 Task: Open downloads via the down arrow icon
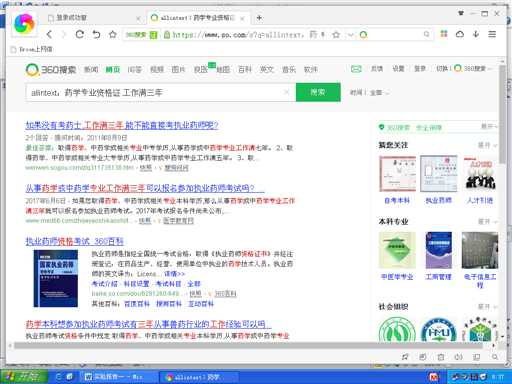[x=476, y=34]
